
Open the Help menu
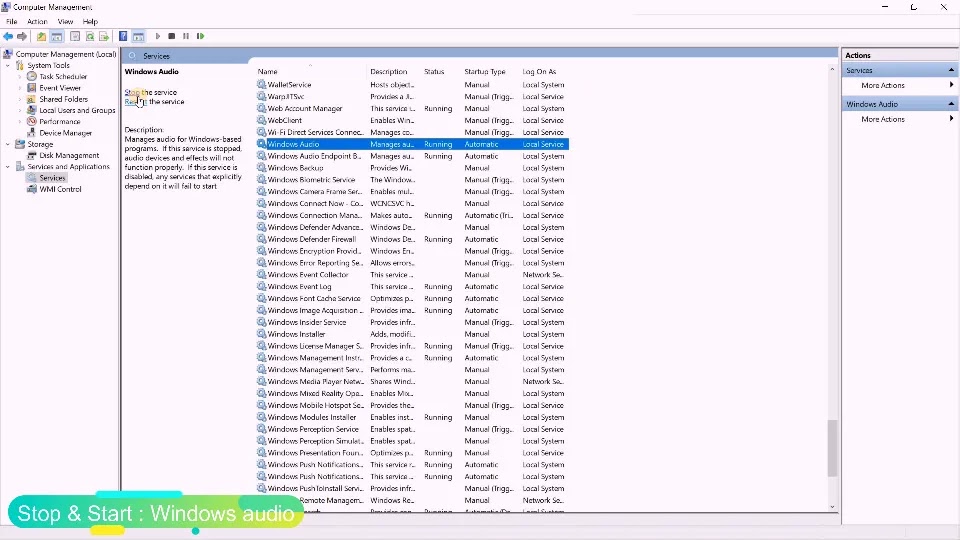click(90, 21)
